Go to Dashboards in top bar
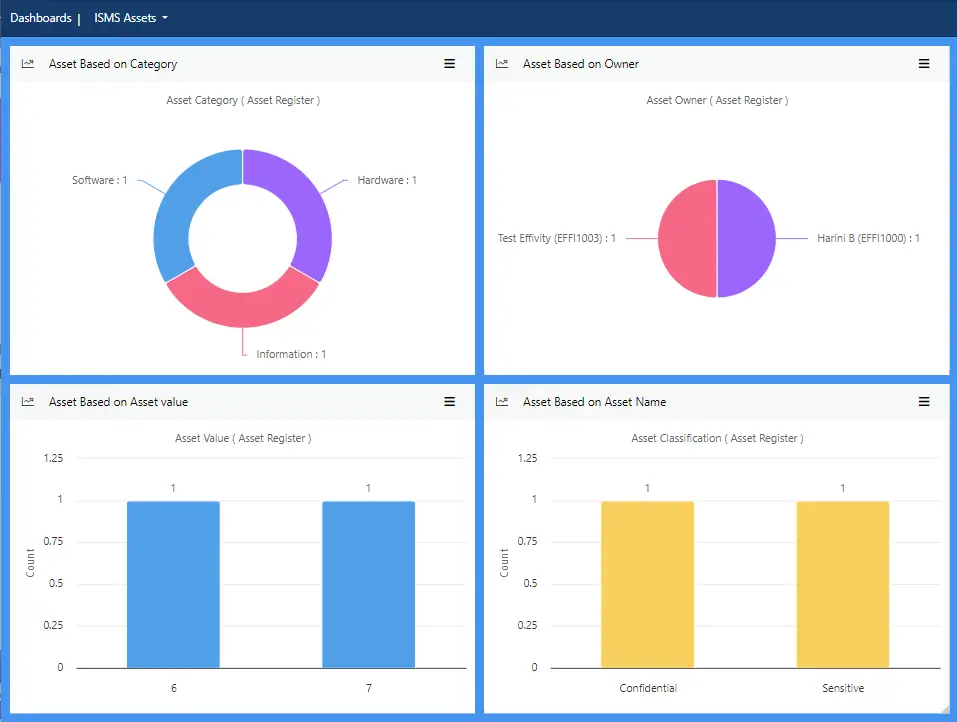This screenshot has height=722, width=957. 41,18
